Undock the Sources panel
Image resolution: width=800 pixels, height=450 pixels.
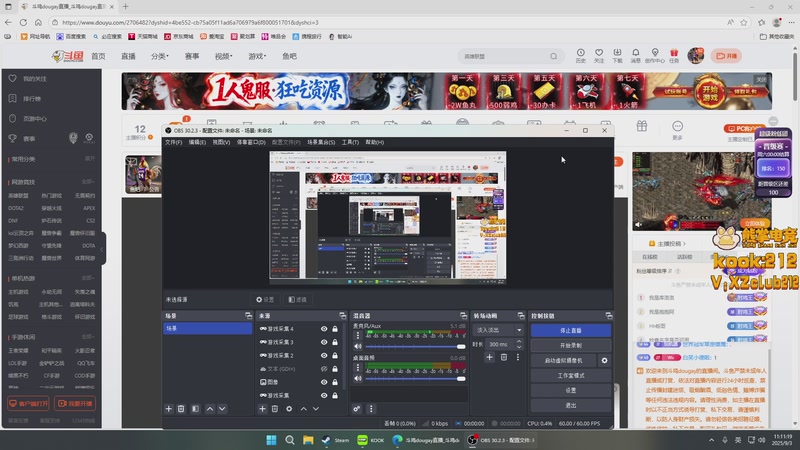point(342,316)
